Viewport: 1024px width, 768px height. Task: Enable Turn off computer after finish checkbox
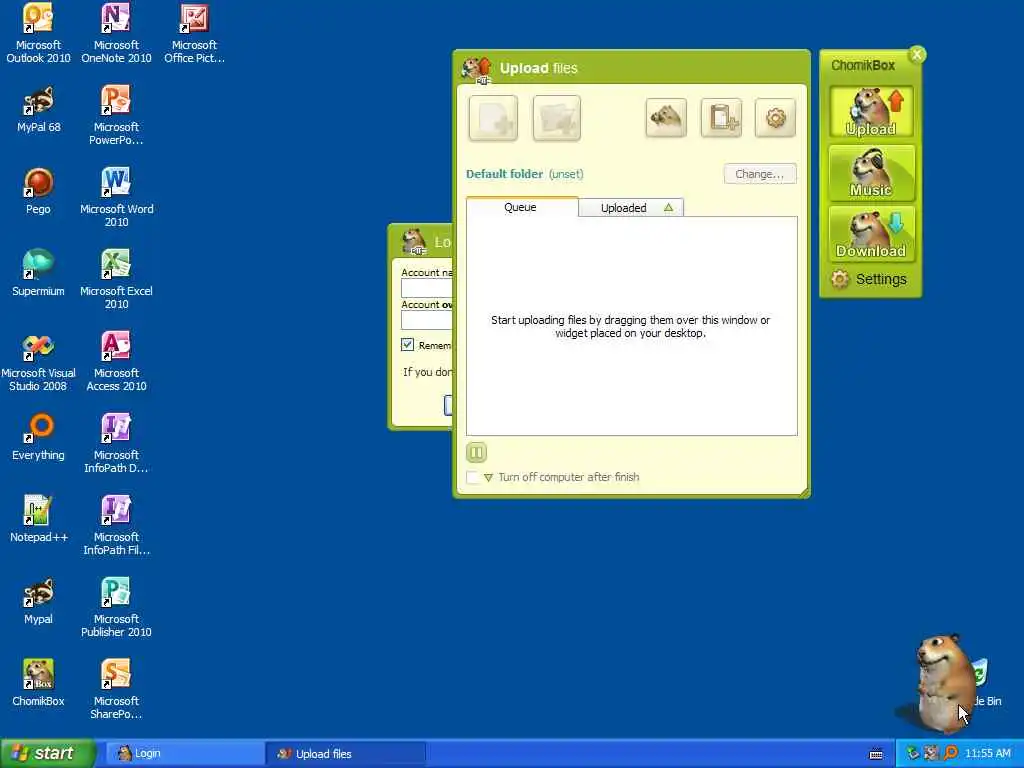473,477
